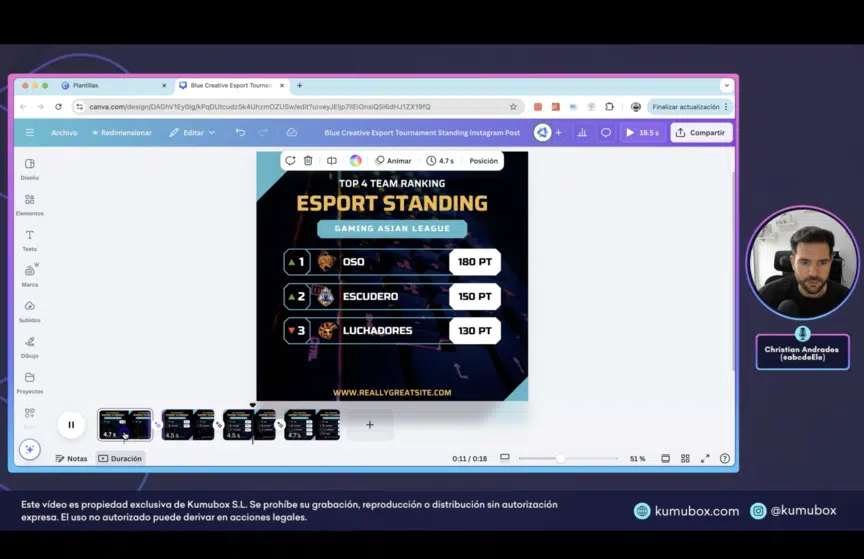The image size is (864, 559).
Task: Select the first page thumbnail 4.7 s
Action: (x=125, y=424)
